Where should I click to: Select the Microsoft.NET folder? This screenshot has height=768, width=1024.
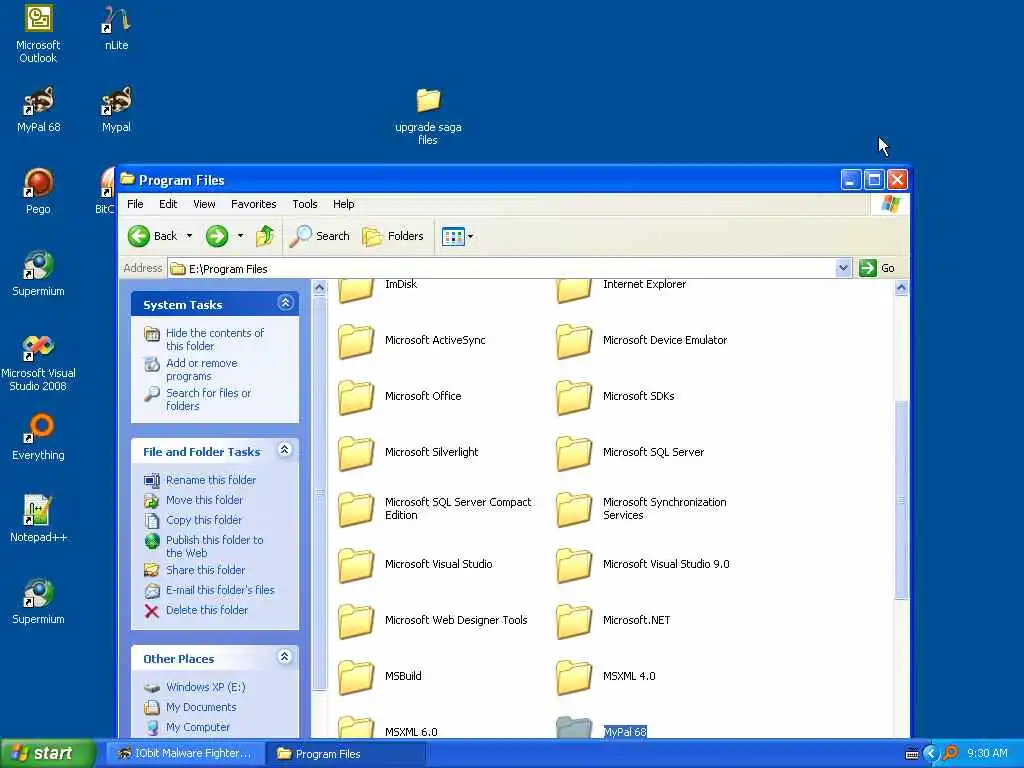click(x=613, y=620)
